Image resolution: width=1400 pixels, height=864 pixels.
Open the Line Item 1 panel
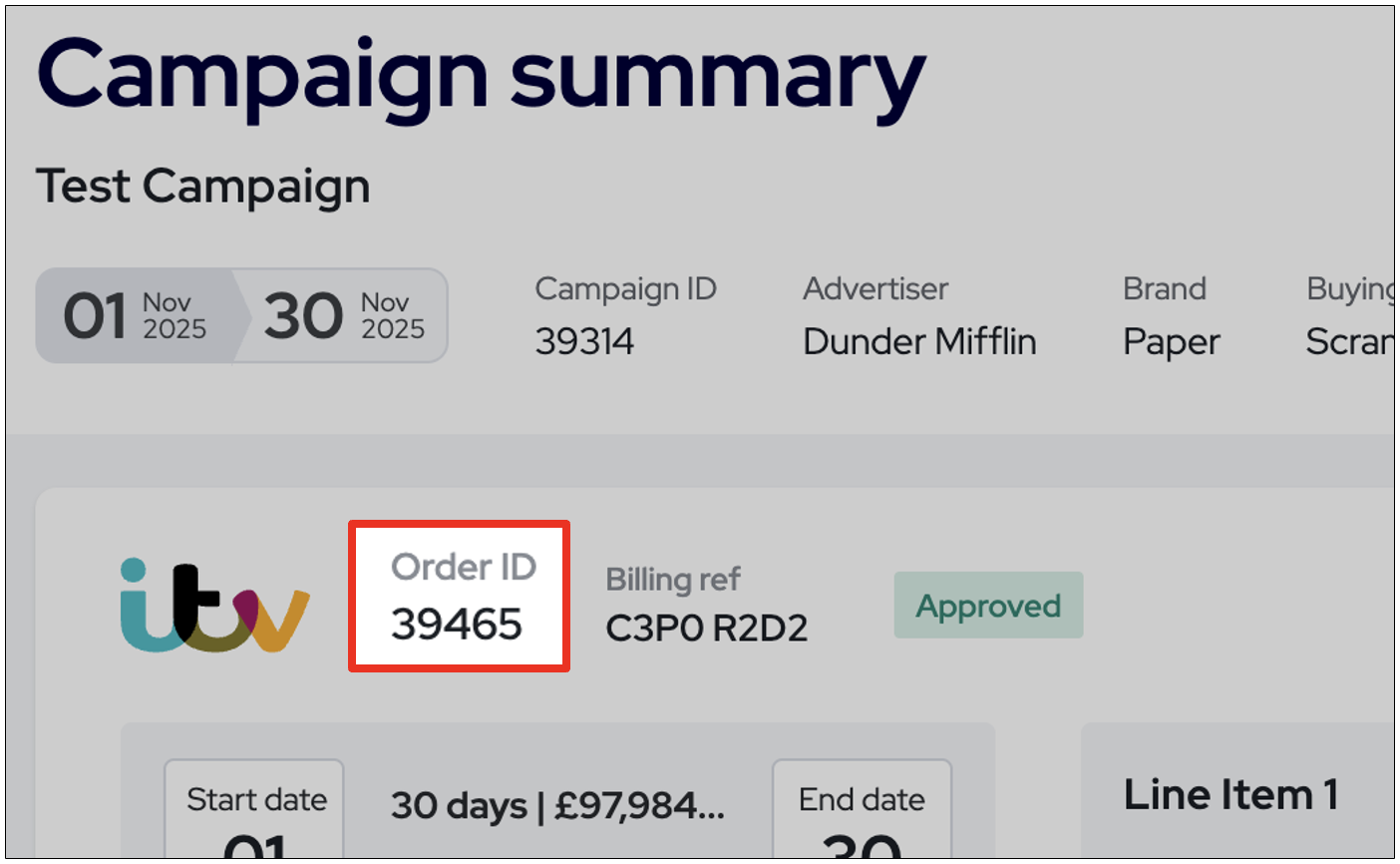(x=1230, y=795)
